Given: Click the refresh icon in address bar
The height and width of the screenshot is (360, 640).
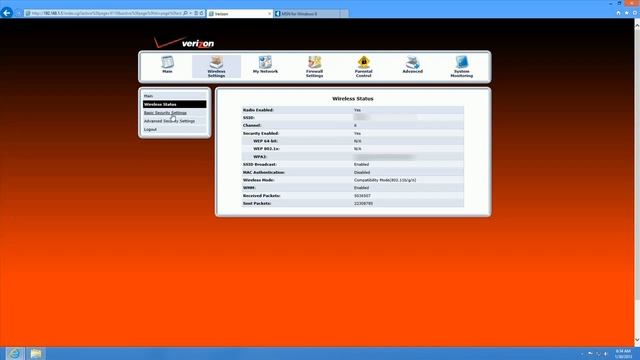Looking at the screenshot, I should coord(202,13).
